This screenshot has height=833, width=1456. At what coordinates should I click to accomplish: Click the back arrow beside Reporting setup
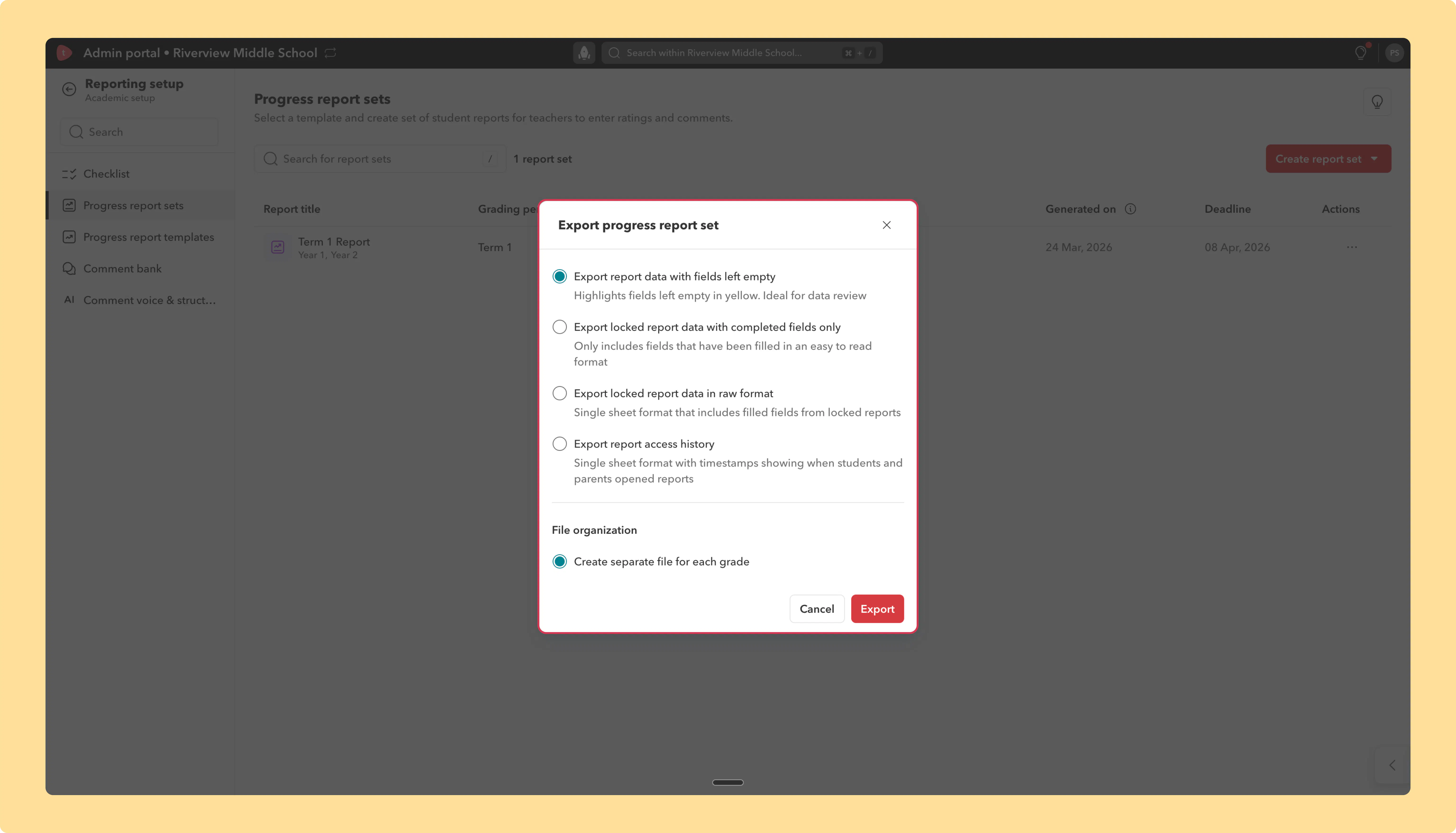pos(69,89)
